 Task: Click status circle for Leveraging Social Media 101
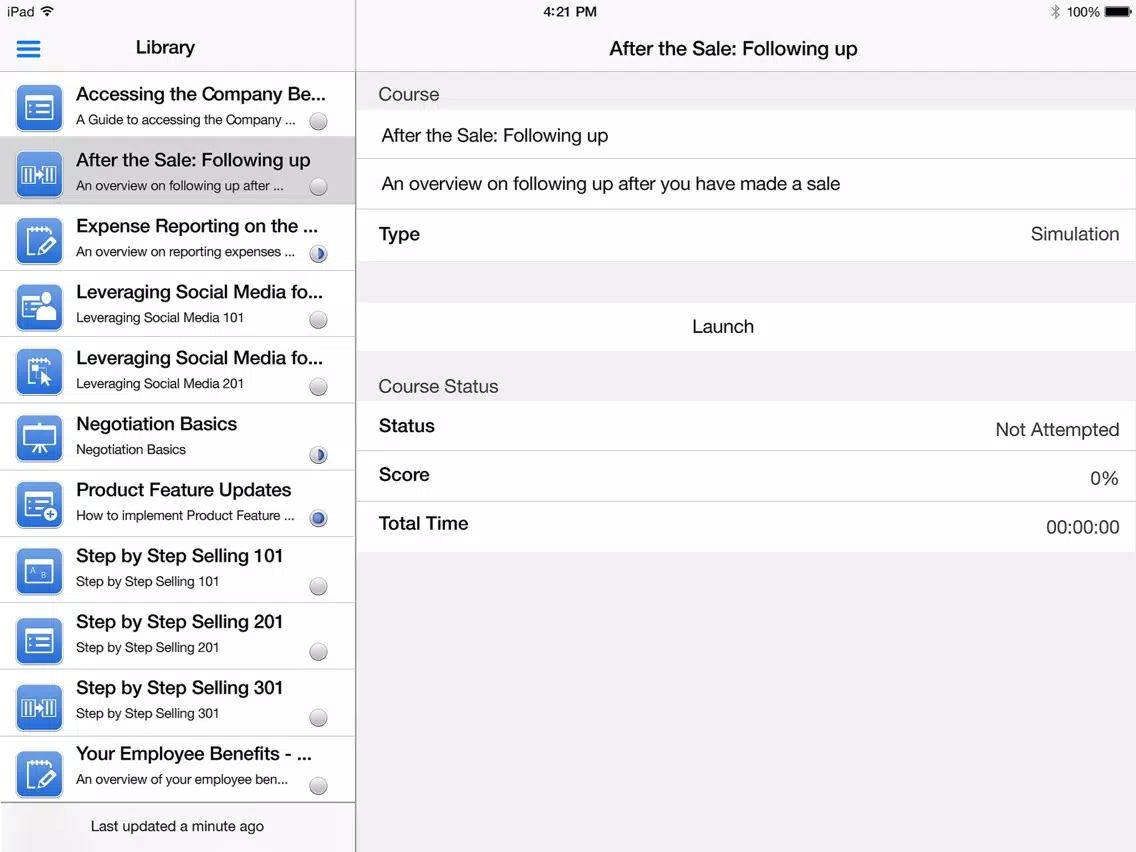pos(318,320)
